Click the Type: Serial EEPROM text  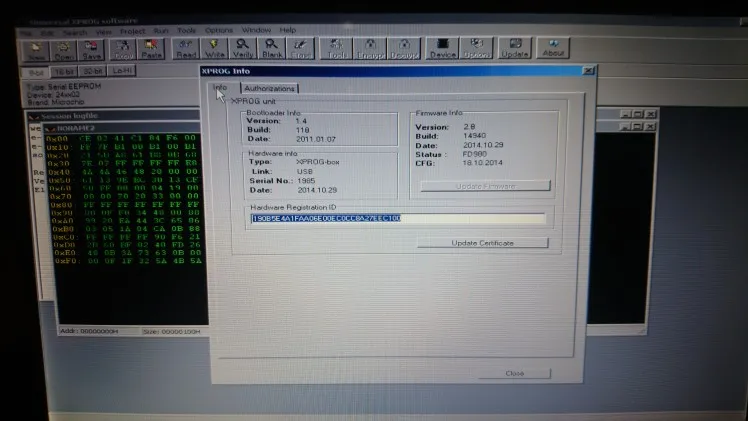[x=64, y=87]
